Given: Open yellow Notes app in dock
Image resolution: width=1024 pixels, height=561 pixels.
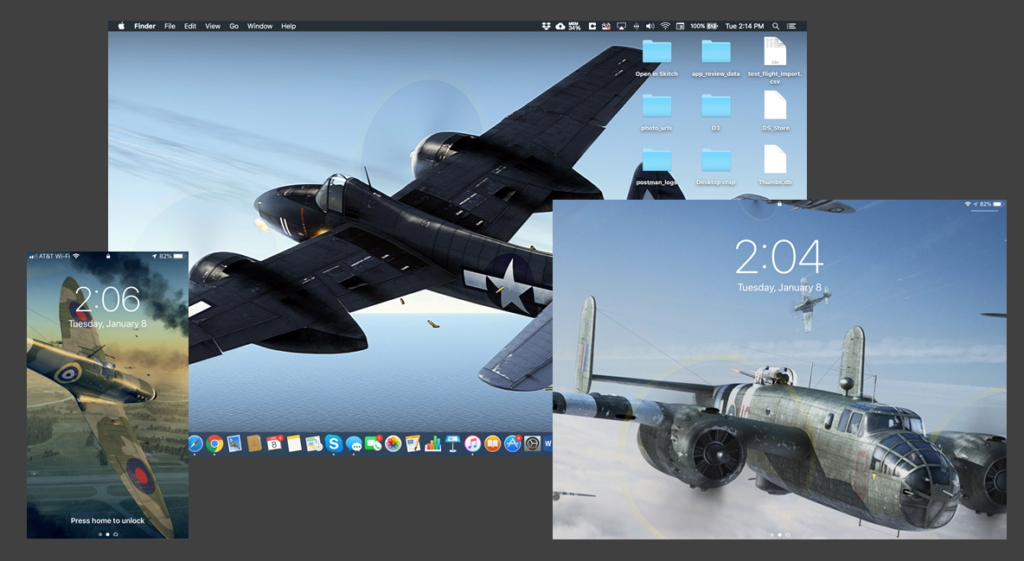Looking at the screenshot, I should pyautogui.click(x=294, y=443).
